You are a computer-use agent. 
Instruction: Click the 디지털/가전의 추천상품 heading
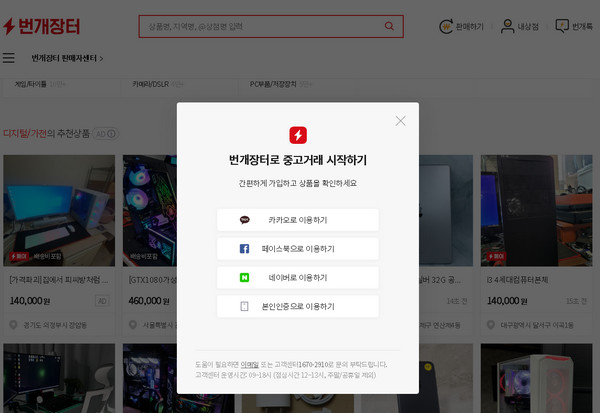[46, 134]
